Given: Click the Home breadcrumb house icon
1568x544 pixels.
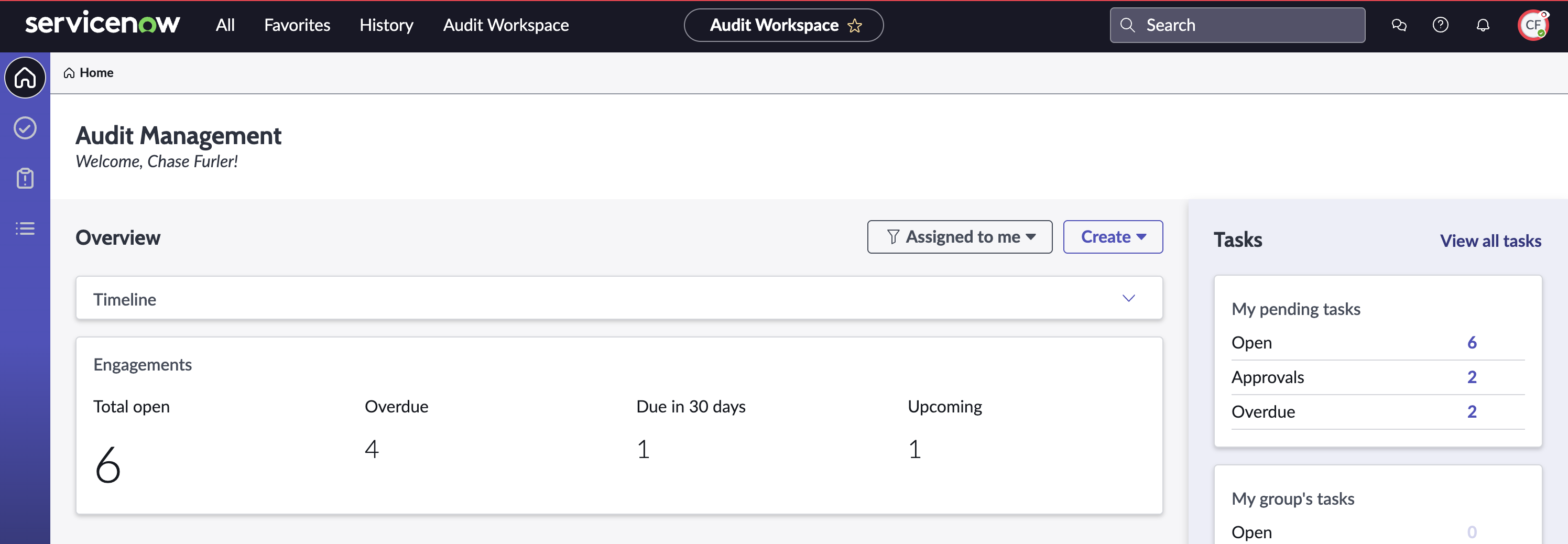Looking at the screenshot, I should click(69, 73).
